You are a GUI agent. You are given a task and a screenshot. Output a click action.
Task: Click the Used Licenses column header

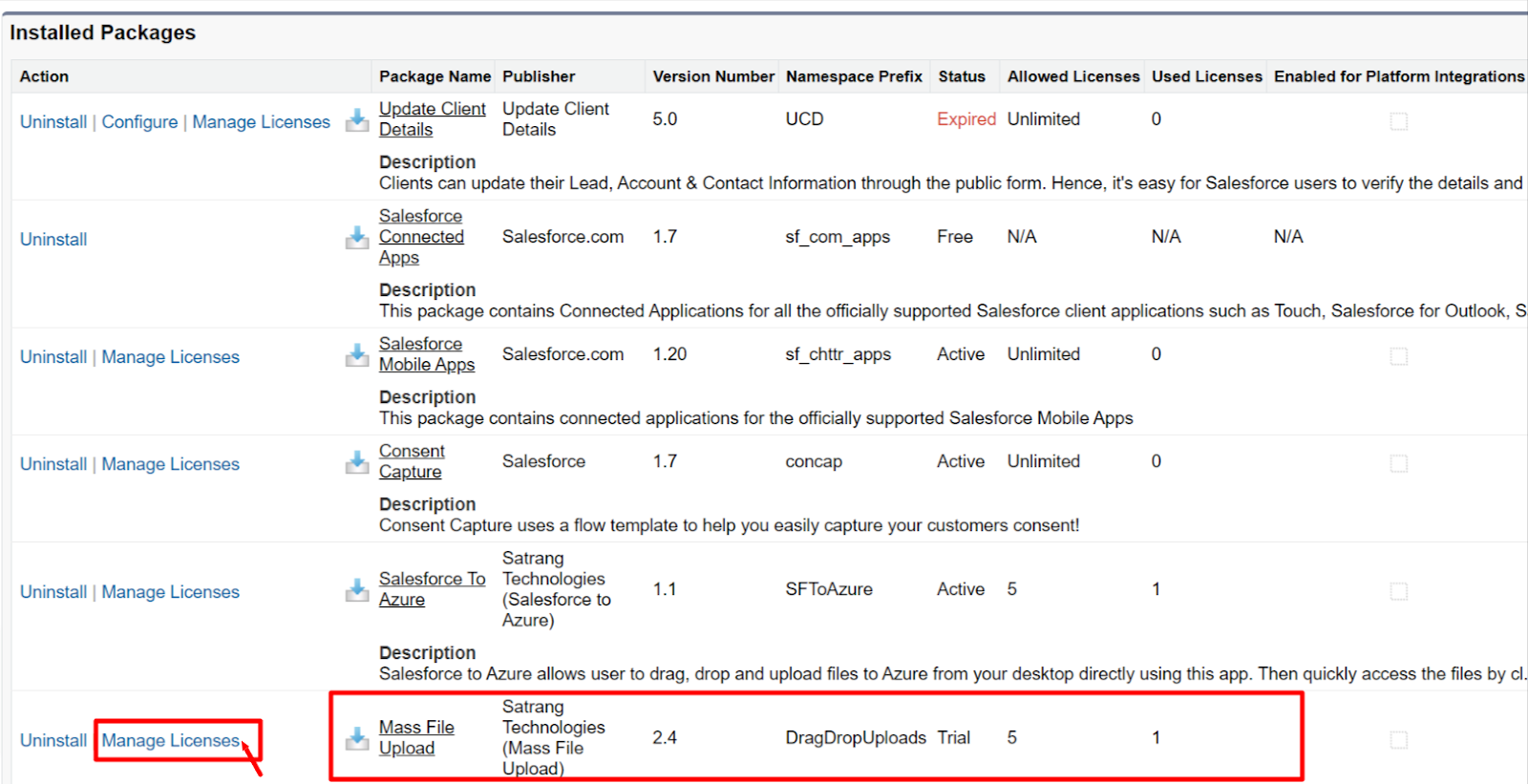(x=1207, y=76)
